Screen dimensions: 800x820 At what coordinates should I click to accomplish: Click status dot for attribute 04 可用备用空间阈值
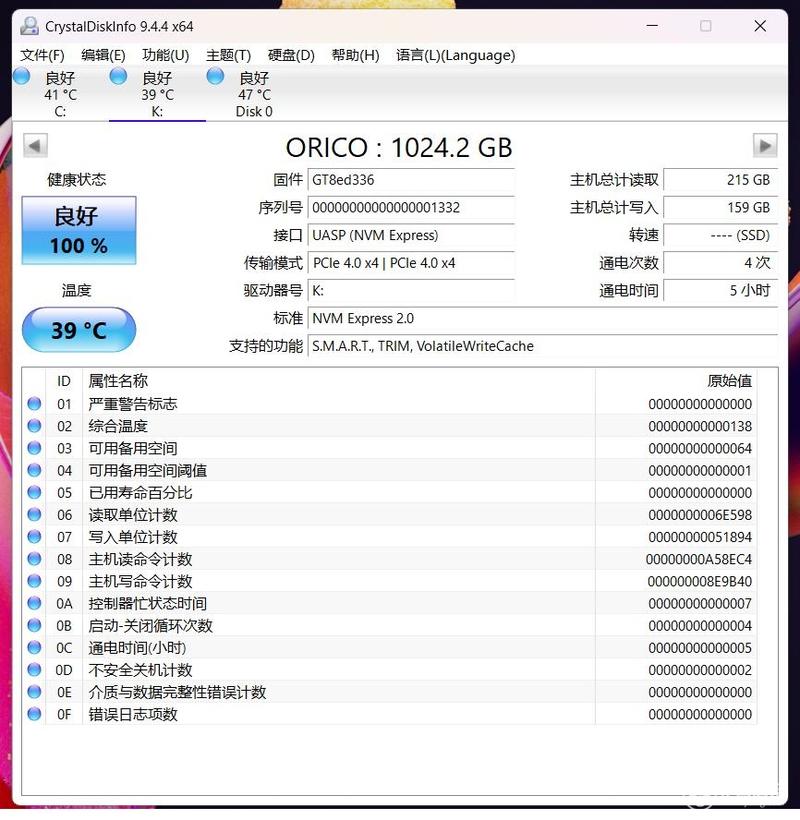35,470
